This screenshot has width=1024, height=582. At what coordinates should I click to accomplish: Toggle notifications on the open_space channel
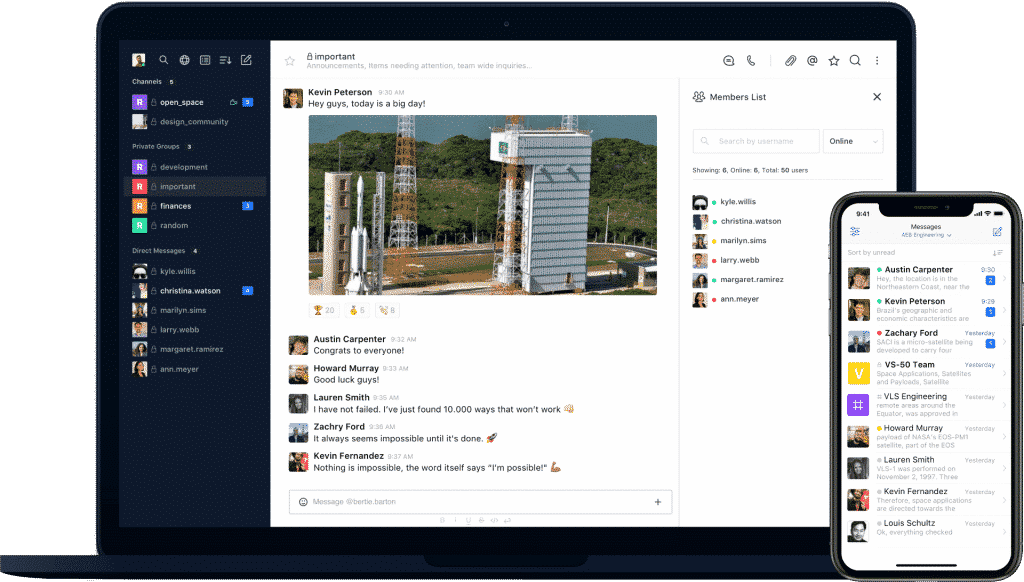pos(236,101)
